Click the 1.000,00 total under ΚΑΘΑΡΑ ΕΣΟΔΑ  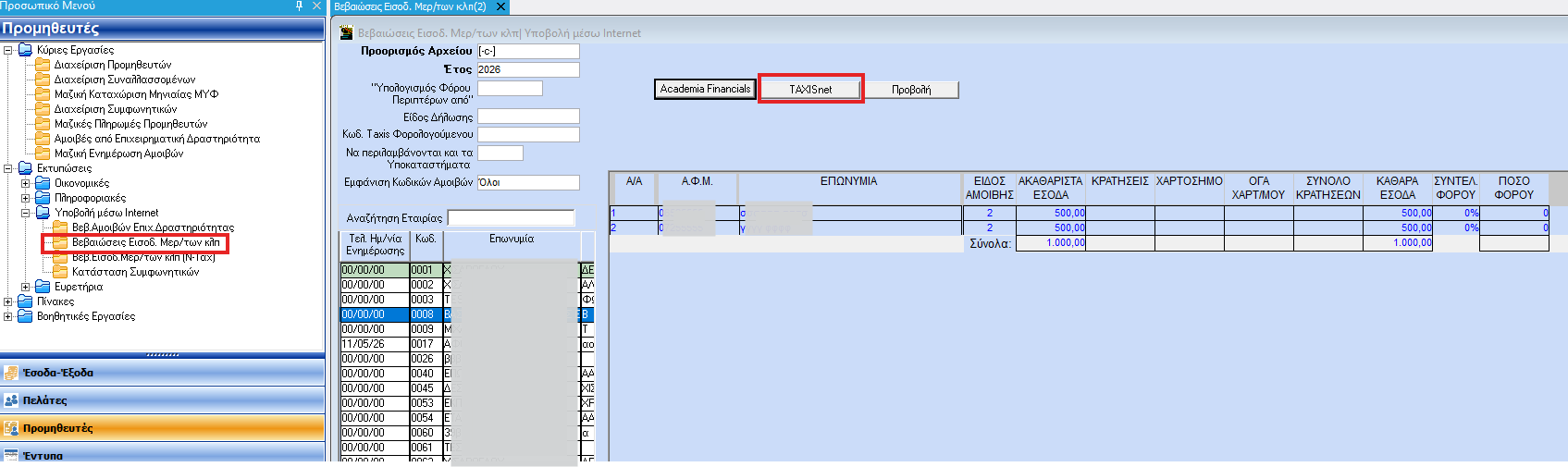pyautogui.click(x=1398, y=243)
